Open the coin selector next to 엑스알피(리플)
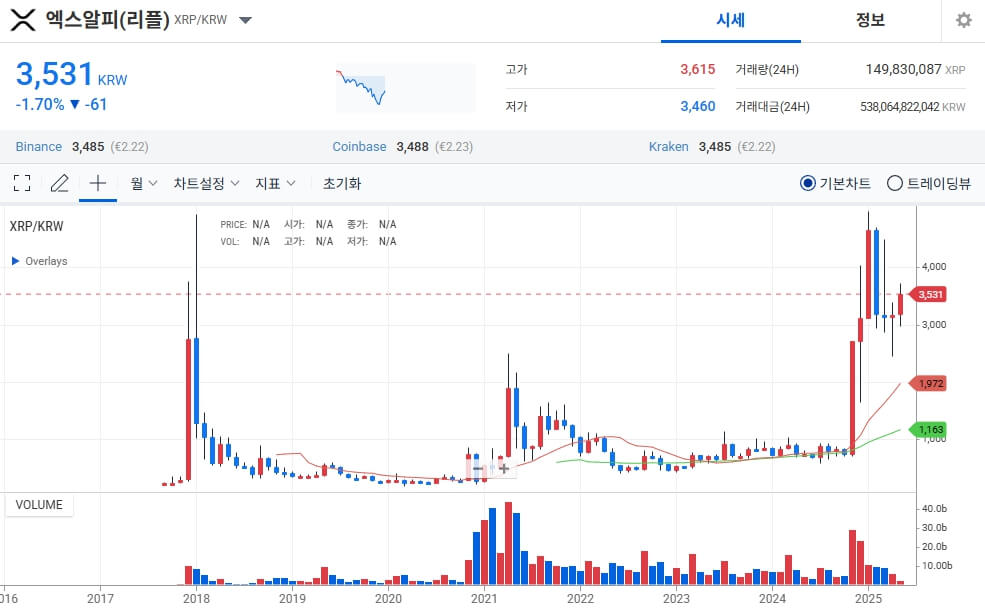985x612 pixels. tap(244, 18)
